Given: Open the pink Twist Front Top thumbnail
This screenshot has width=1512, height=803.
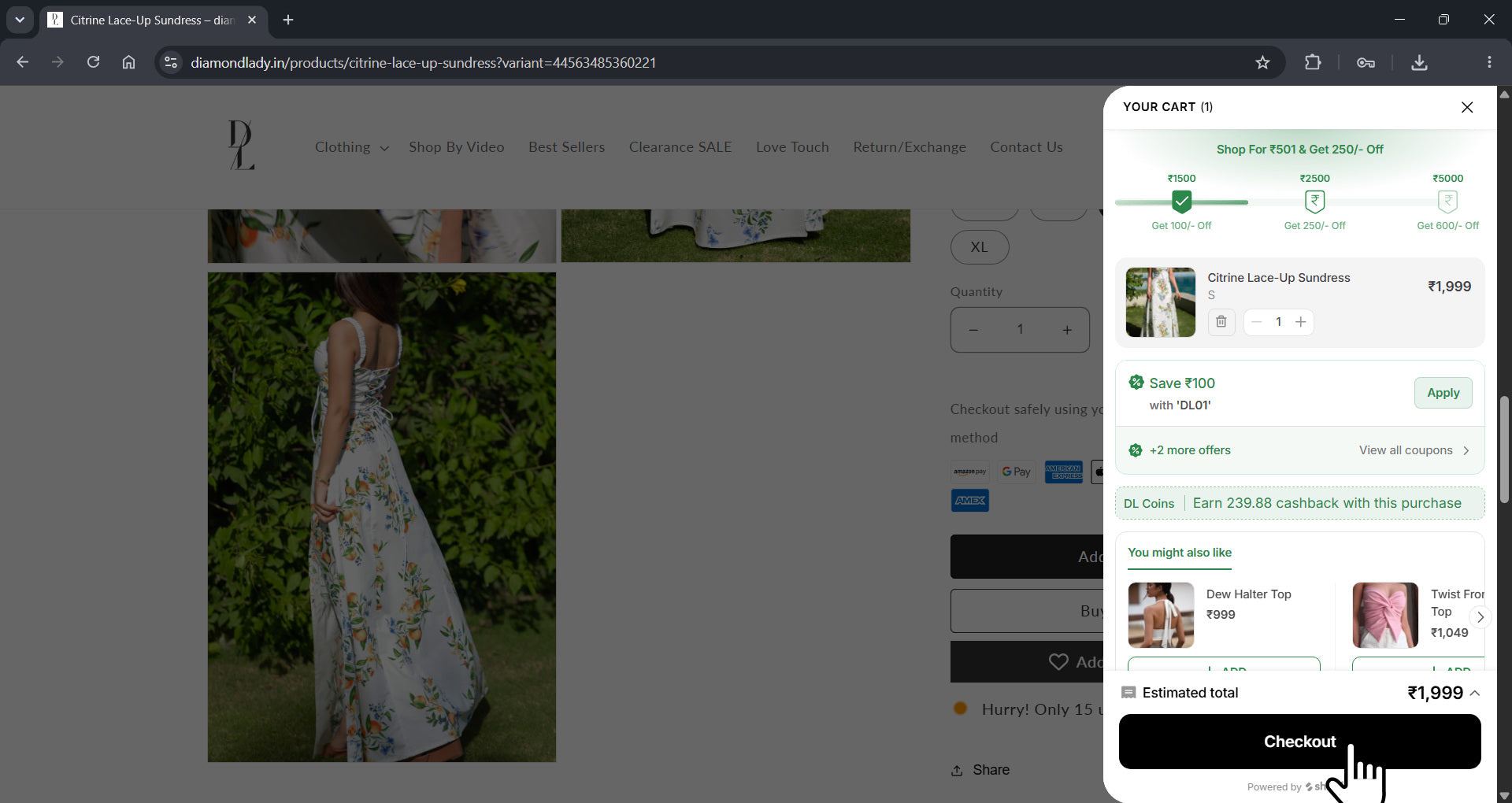Looking at the screenshot, I should coord(1384,615).
